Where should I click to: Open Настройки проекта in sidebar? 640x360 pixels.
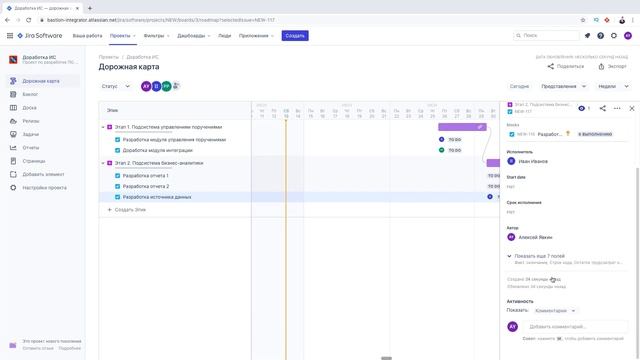click(44, 188)
